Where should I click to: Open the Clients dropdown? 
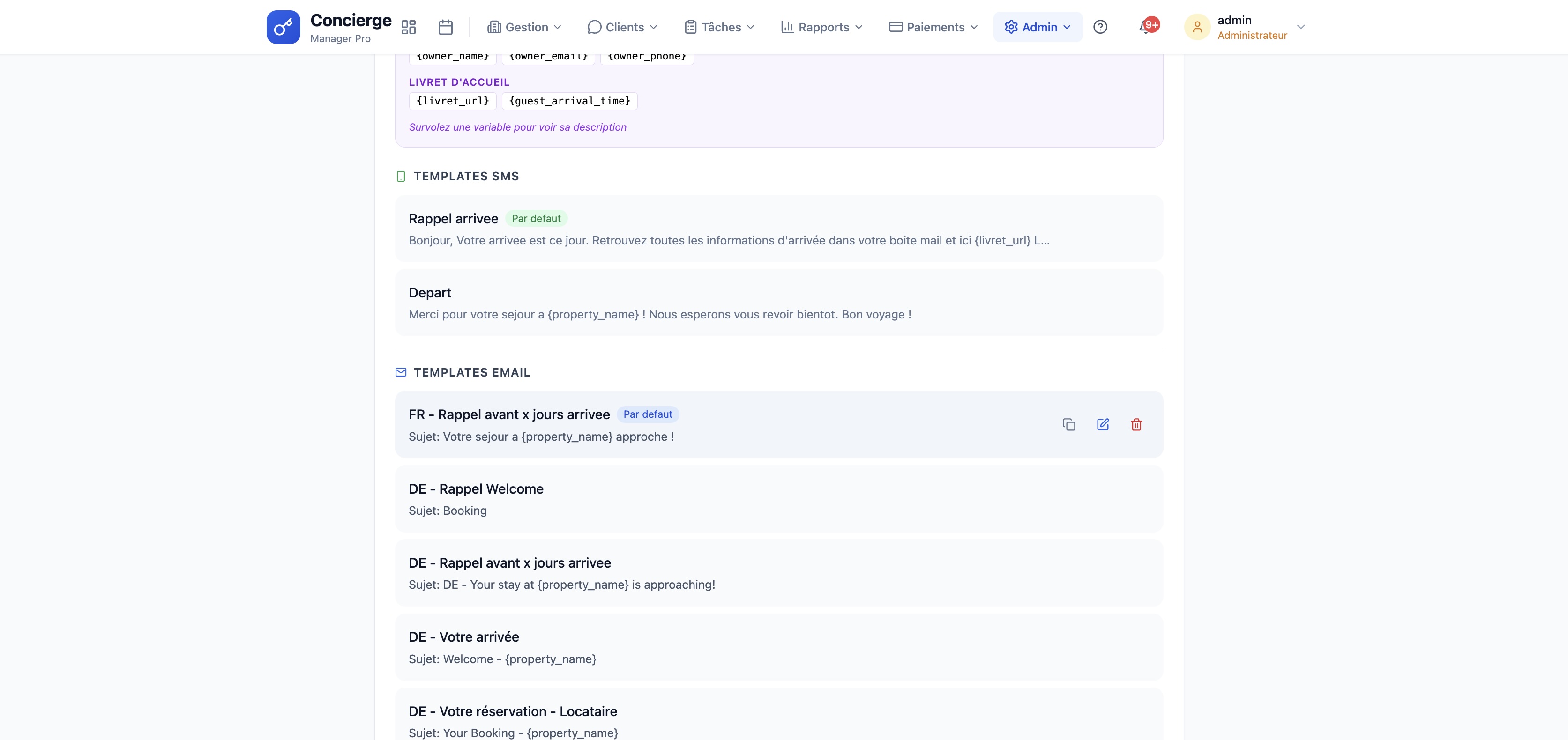coord(622,27)
